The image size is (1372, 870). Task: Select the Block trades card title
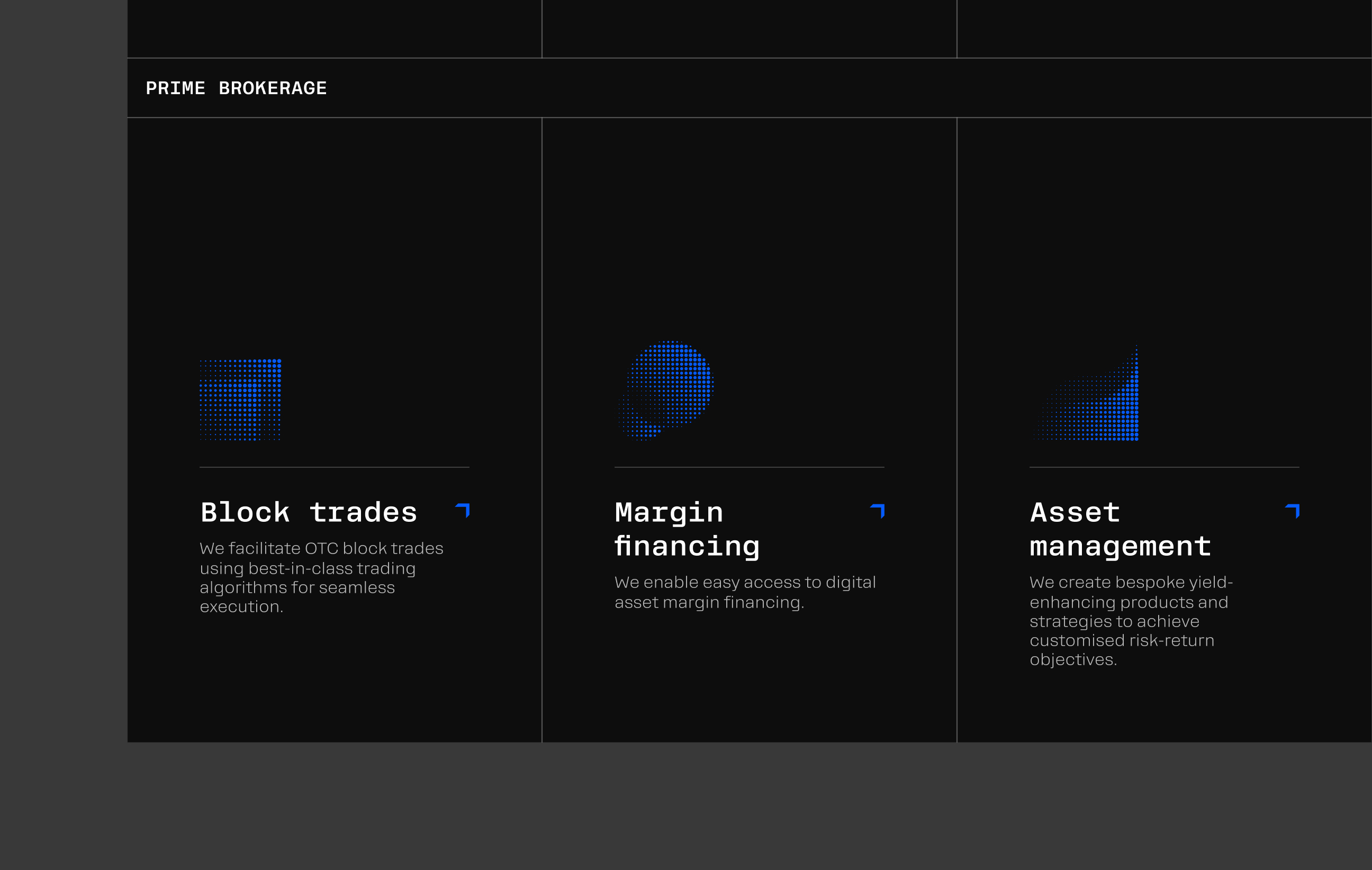(308, 512)
